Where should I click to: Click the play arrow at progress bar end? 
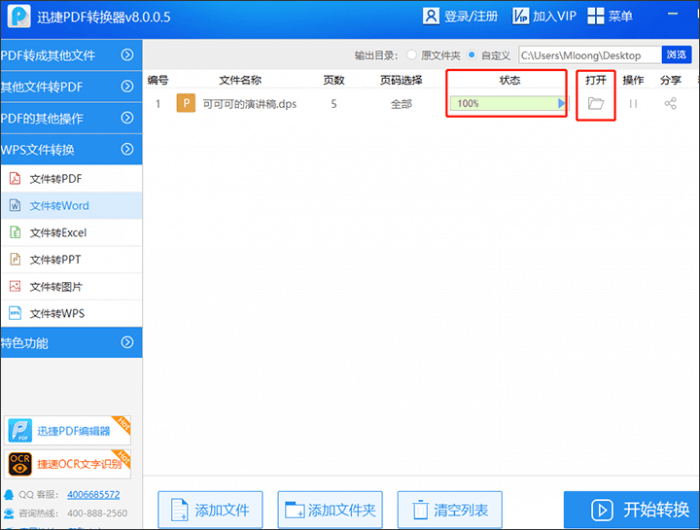(x=562, y=104)
